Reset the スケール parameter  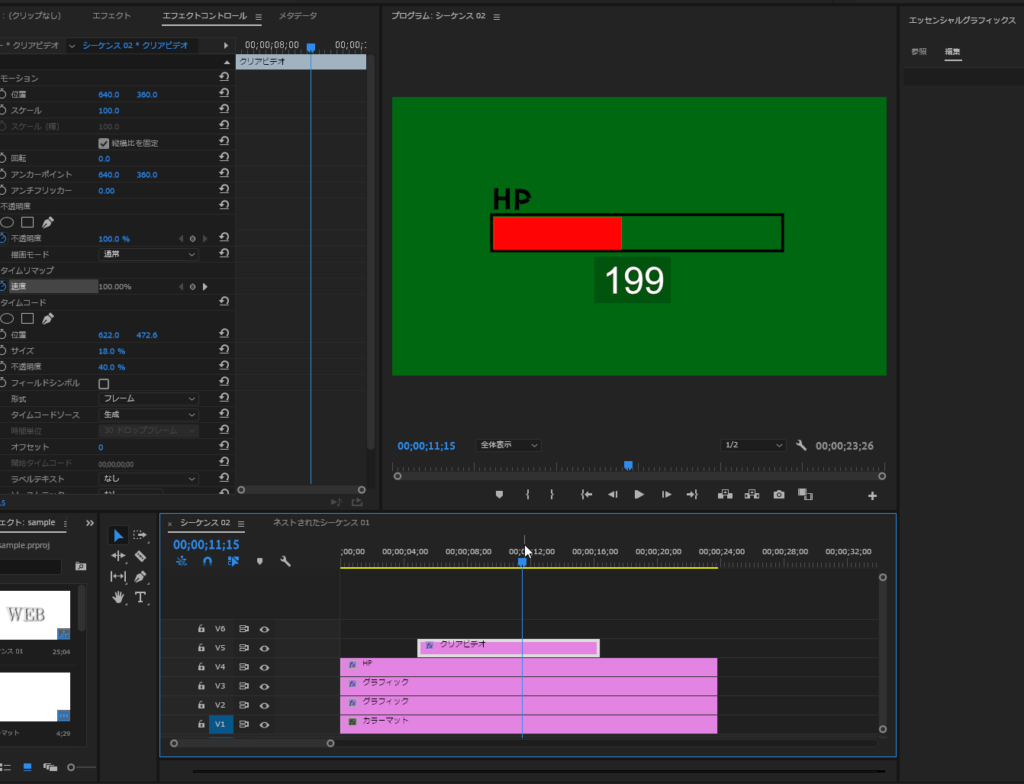(x=224, y=111)
